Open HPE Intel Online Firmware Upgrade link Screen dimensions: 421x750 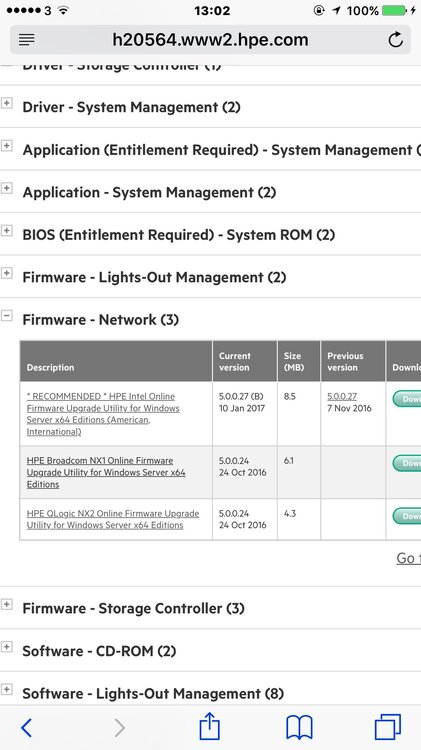[103, 414]
